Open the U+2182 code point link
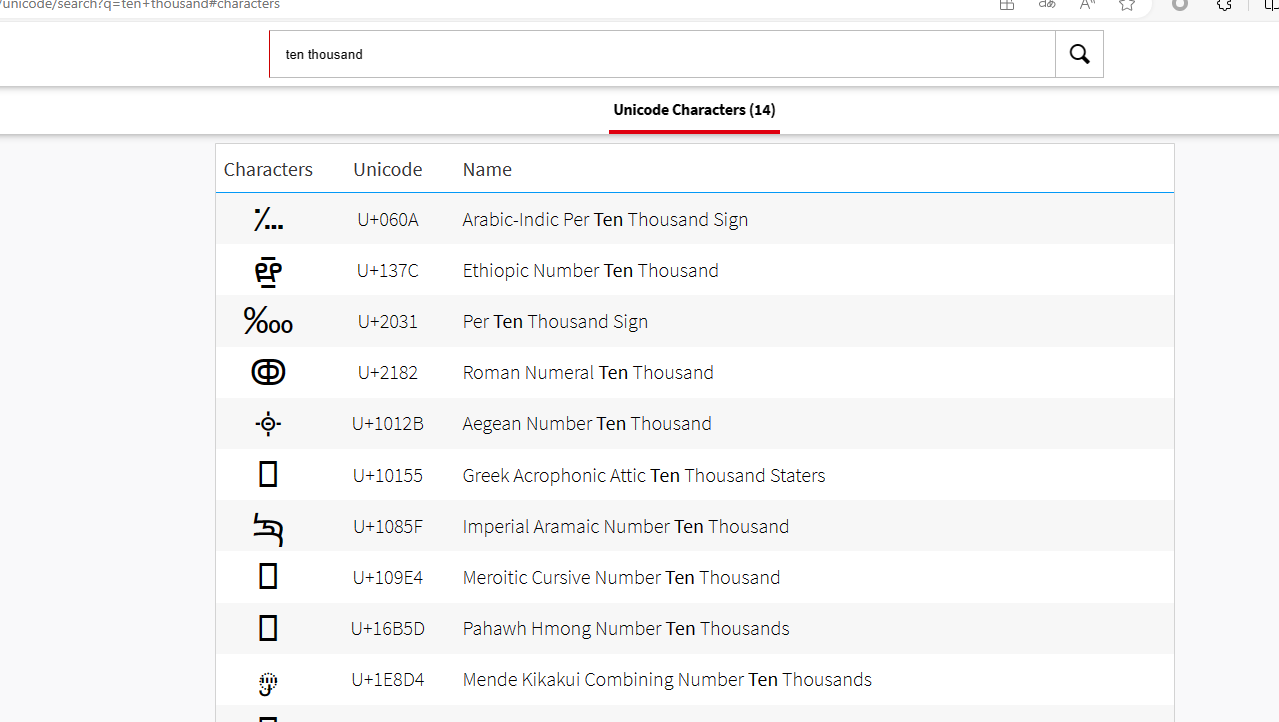Viewport: 1279px width, 722px height. click(x=388, y=372)
